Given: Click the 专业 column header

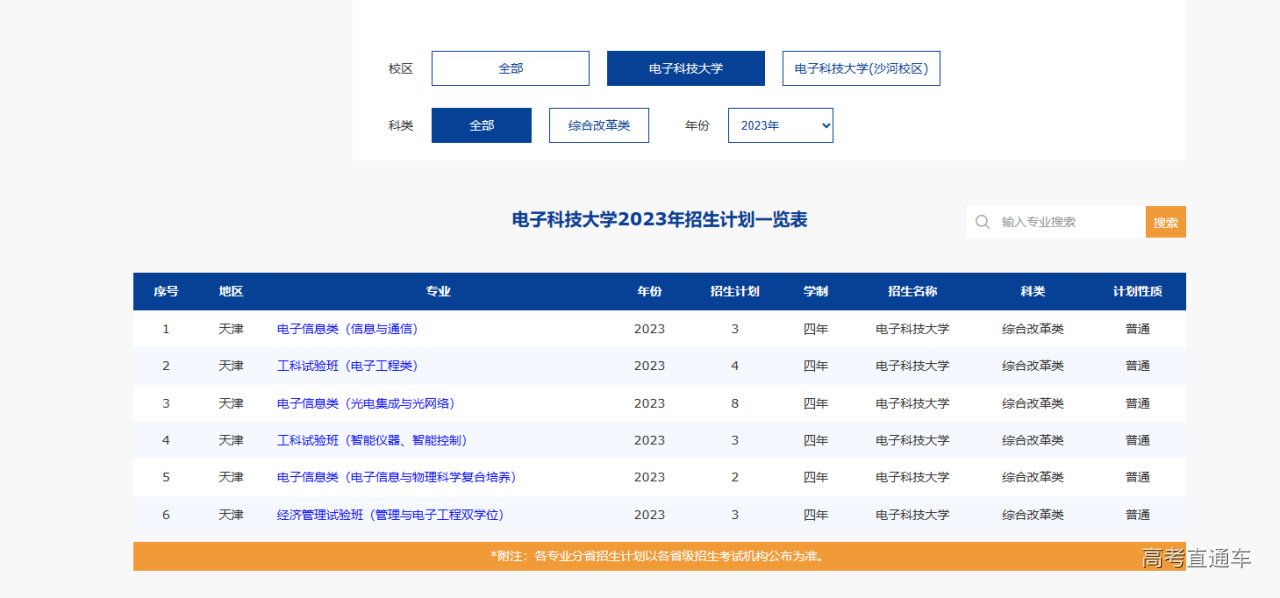Looking at the screenshot, I should coord(437,291).
